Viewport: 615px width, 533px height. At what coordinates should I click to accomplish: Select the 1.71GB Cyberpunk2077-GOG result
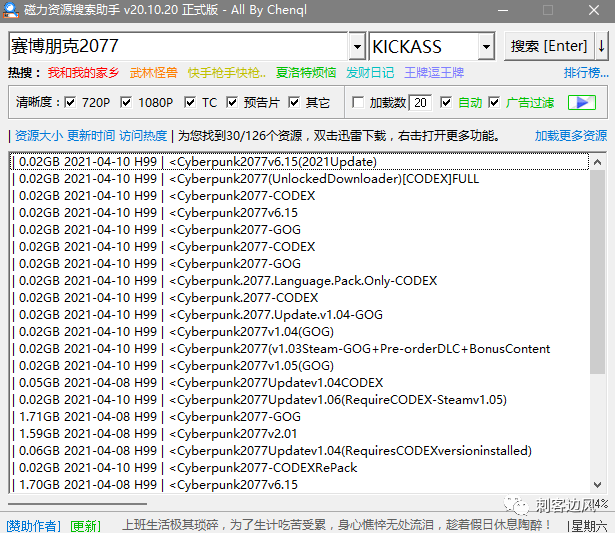[299, 417]
